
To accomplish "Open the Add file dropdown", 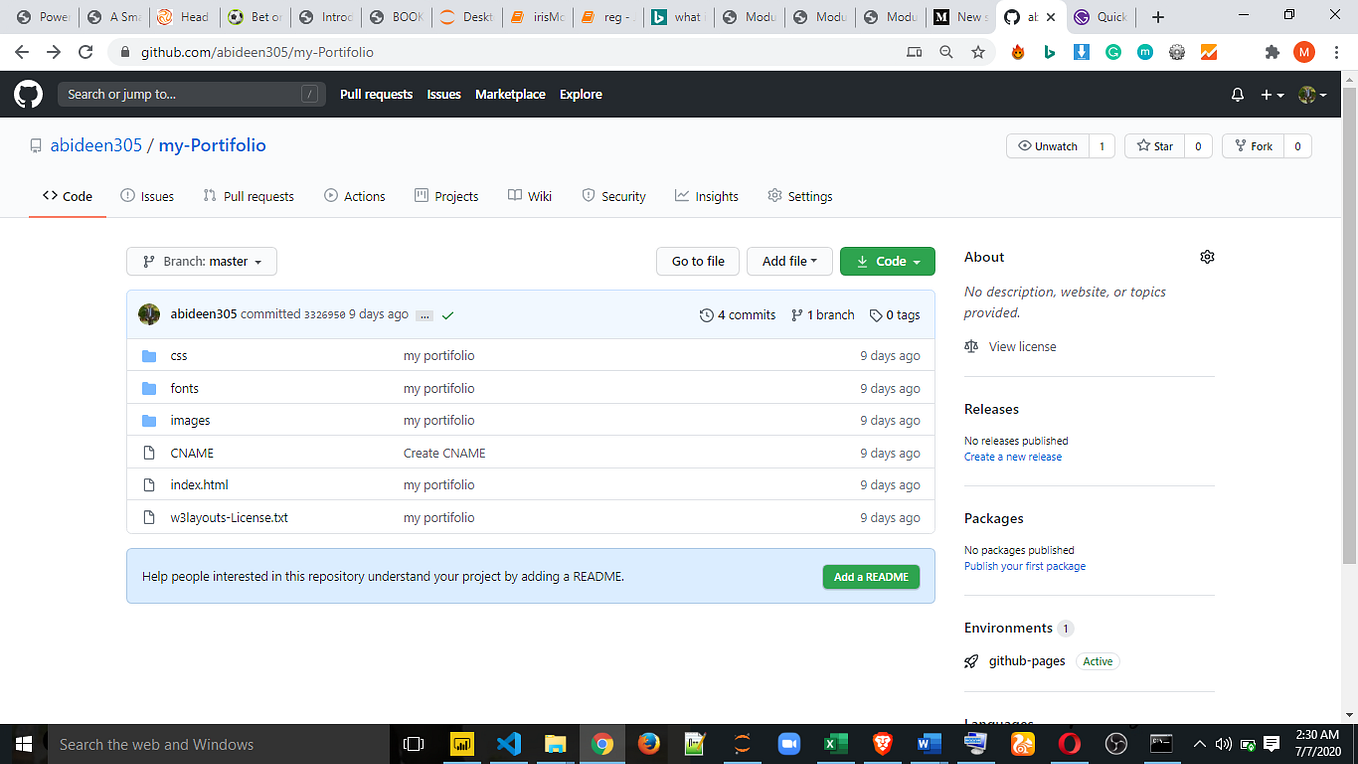I will 789,261.
